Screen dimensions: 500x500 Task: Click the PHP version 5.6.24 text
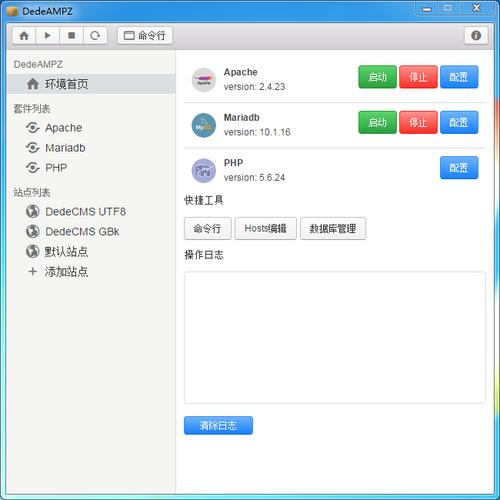coord(254,177)
